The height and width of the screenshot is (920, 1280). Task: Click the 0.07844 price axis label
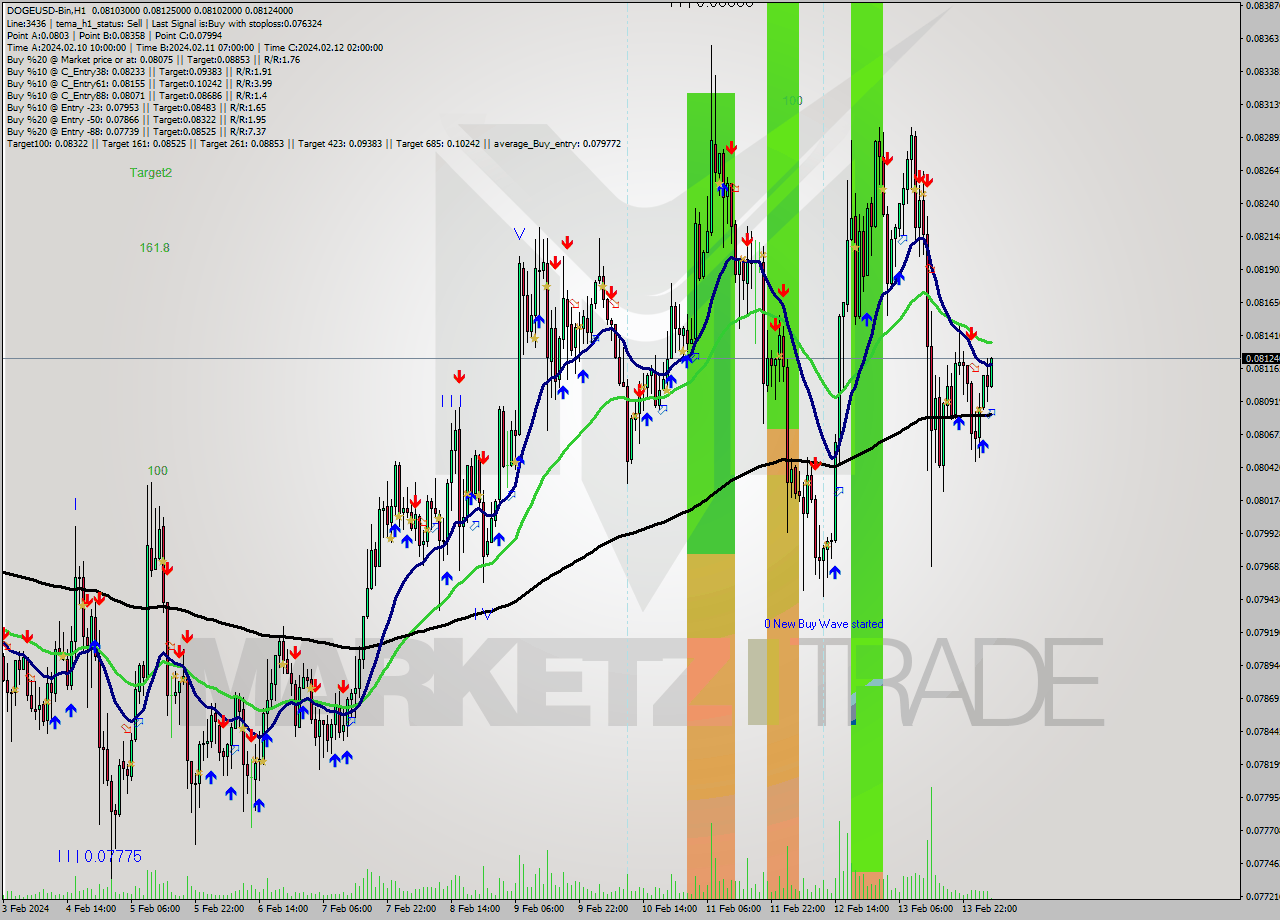(x=1261, y=731)
